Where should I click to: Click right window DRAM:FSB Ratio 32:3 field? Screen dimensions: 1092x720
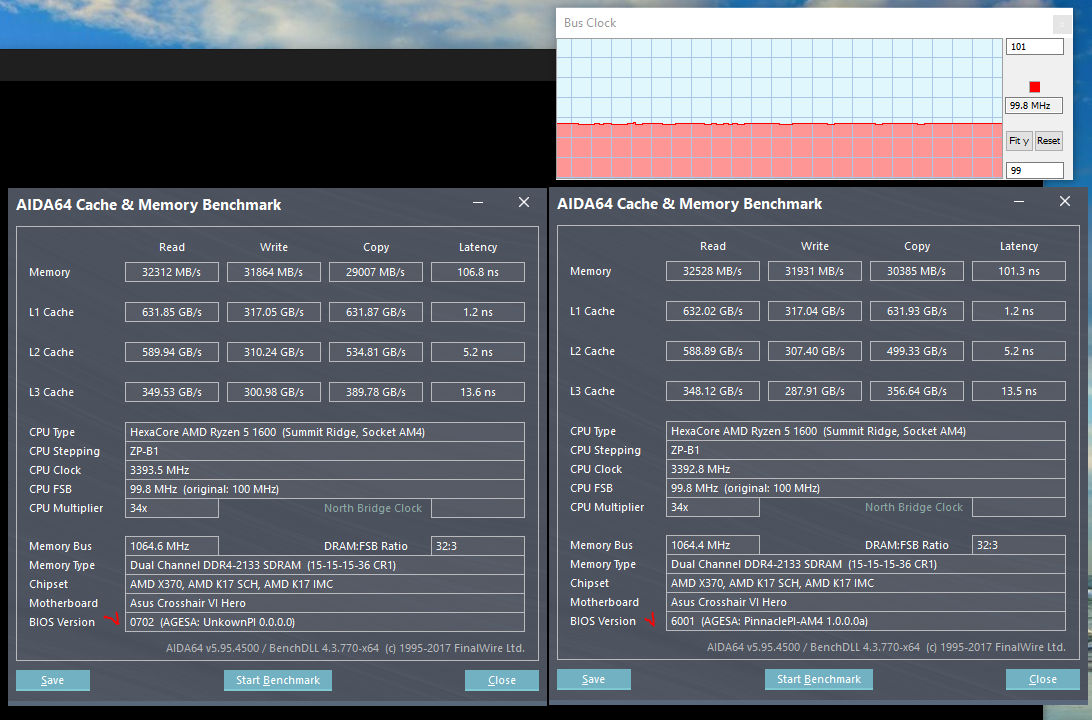tap(1019, 545)
